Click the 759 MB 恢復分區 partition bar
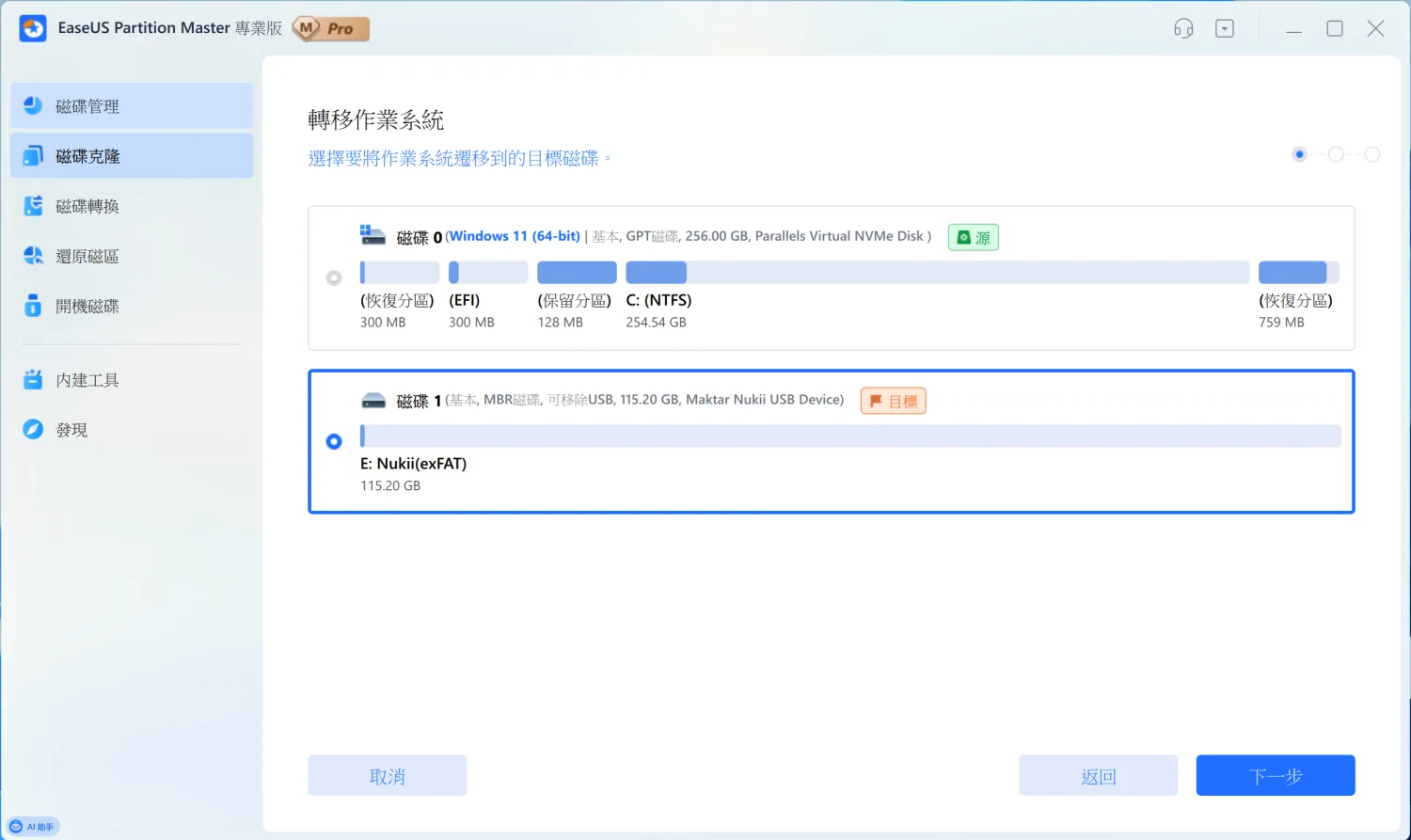Image resolution: width=1411 pixels, height=840 pixels. point(1298,273)
